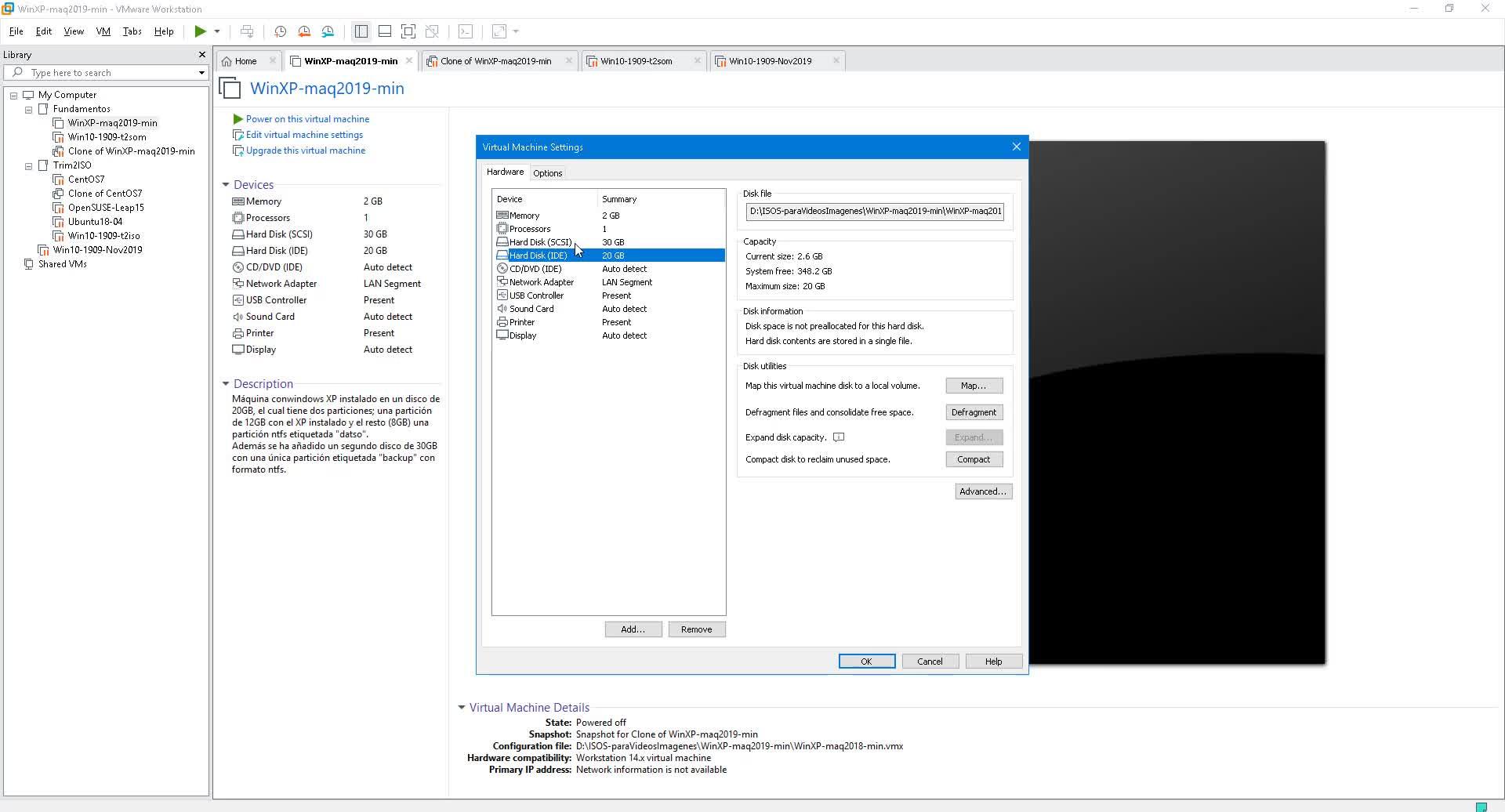The image size is (1505, 812).
Task: Toggle the library sidebar view icon
Action: [361, 31]
